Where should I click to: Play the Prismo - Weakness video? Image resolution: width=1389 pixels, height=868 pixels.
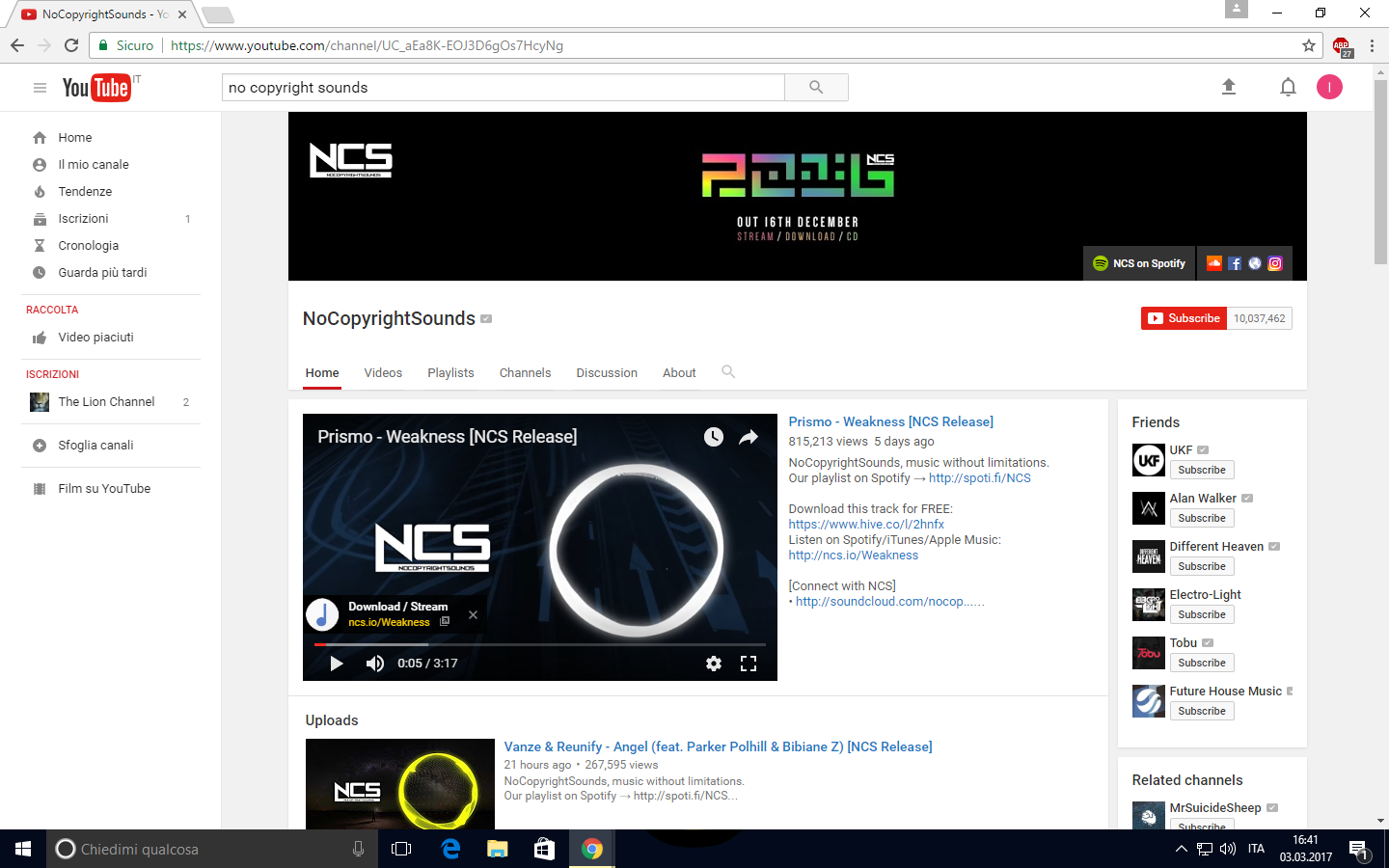point(337,664)
